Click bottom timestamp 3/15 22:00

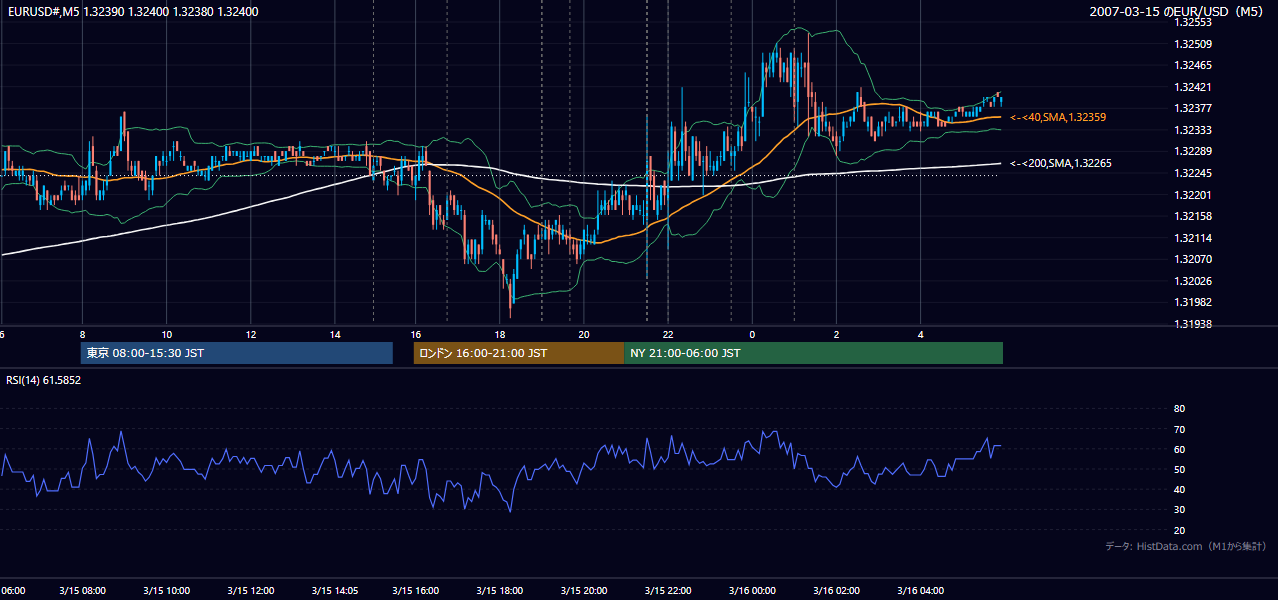[x=668, y=590]
